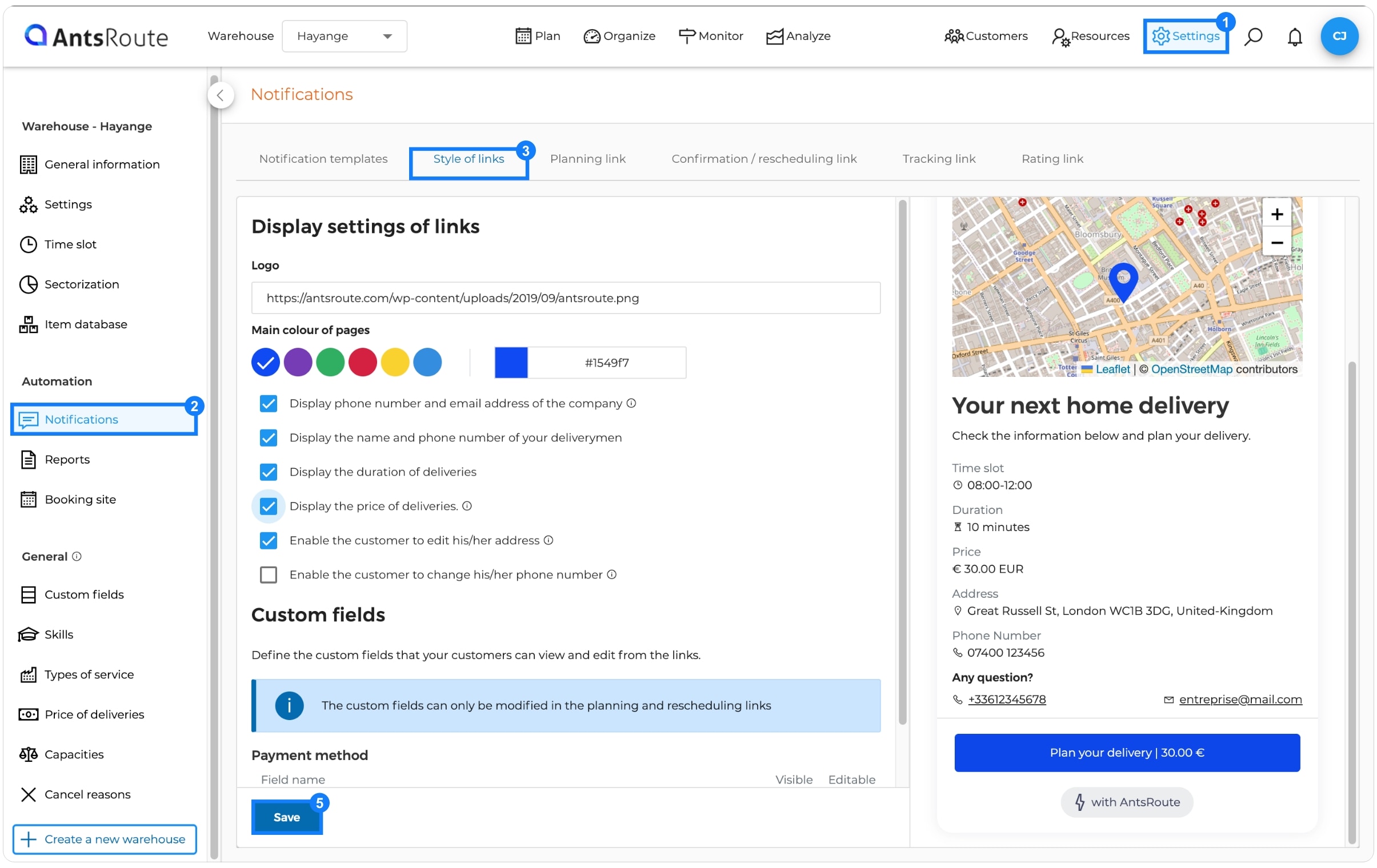This screenshot has height=868, width=1377.
Task: Click the AntsRoute logo
Action: tap(96, 36)
